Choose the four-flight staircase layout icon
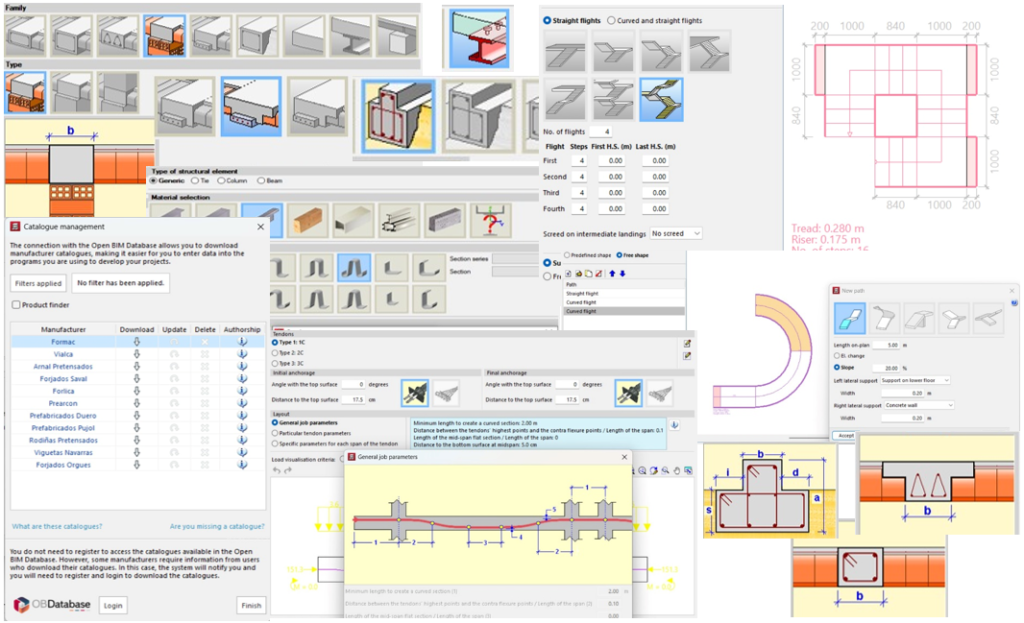Screen dimensions: 1024x623 [x=662, y=99]
